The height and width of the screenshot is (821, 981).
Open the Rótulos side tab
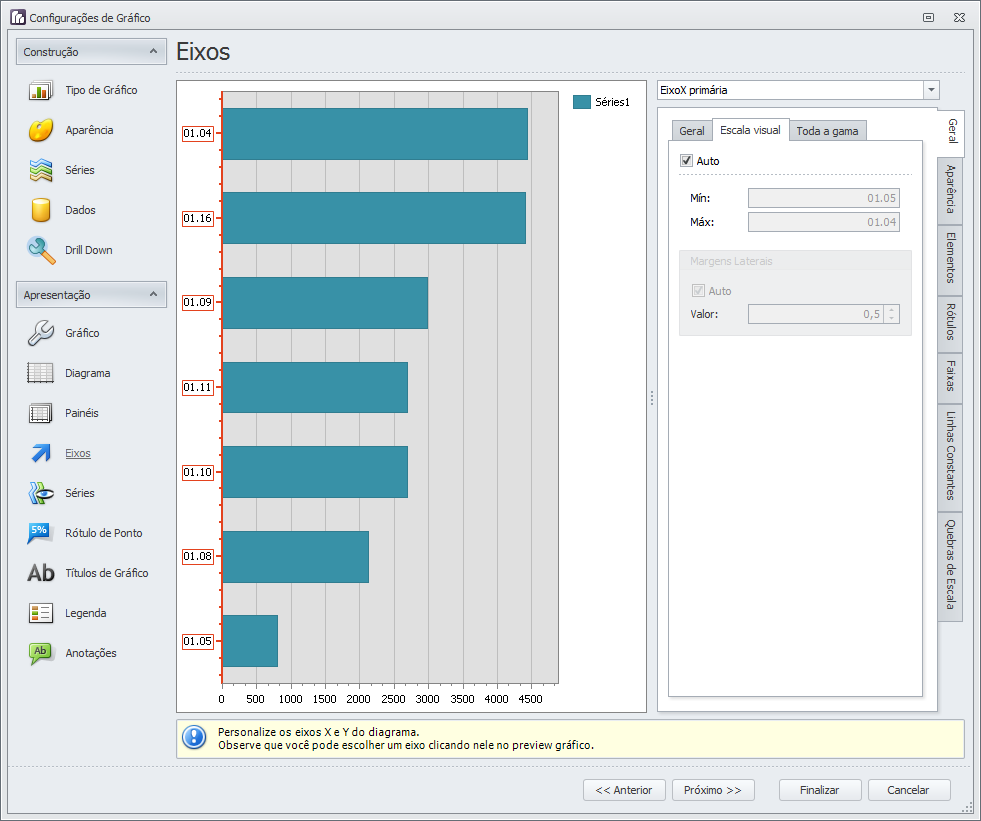[x=950, y=322]
